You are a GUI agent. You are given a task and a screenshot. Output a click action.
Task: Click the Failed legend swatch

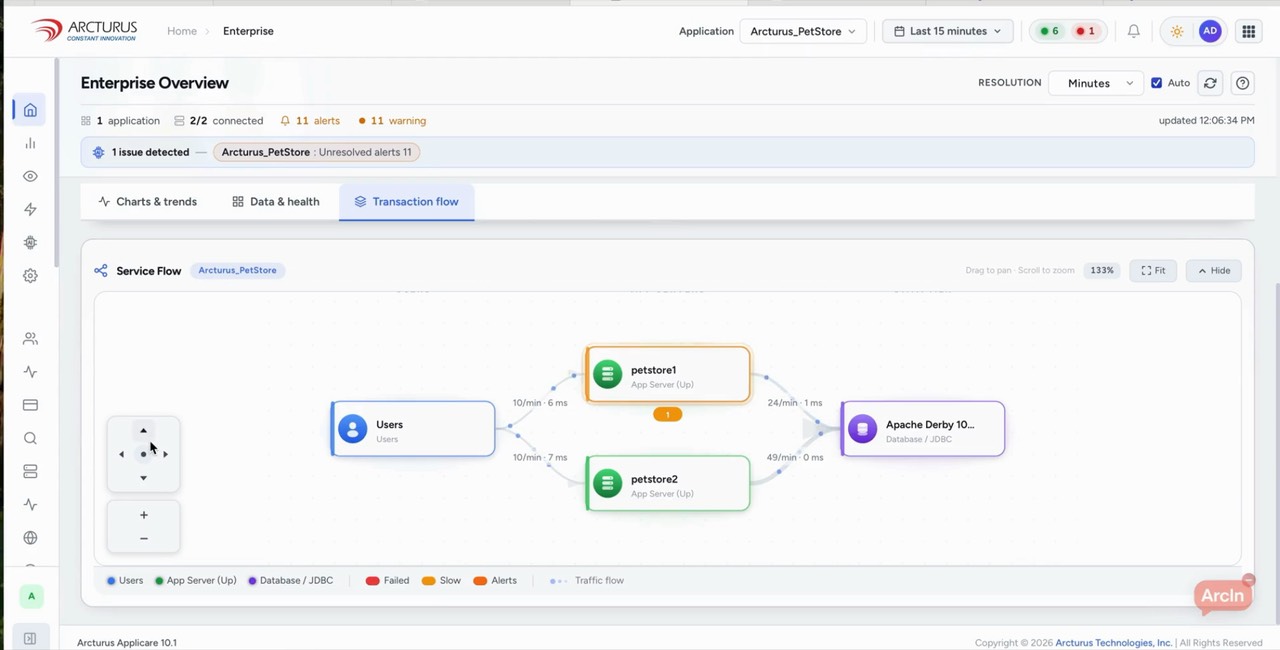click(x=373, y=580)
